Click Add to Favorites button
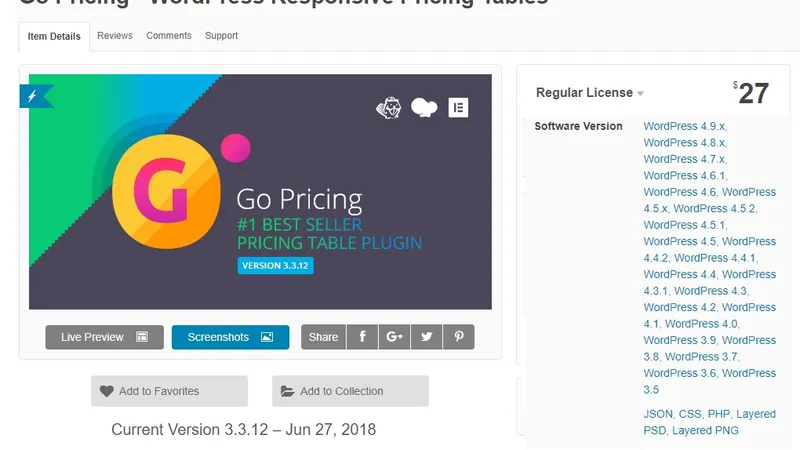 [169, 391]
